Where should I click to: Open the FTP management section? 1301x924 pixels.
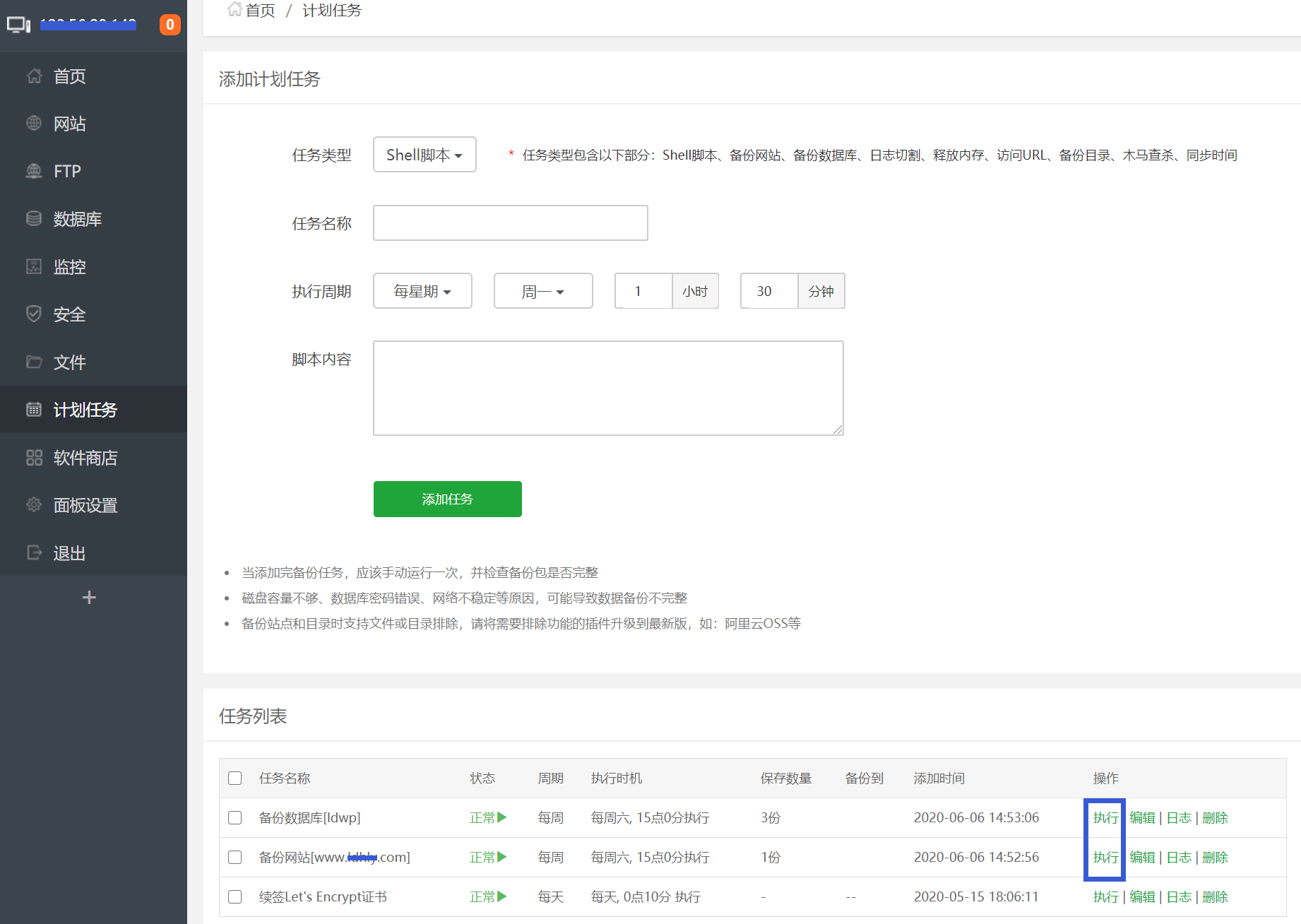pos(66,171)
